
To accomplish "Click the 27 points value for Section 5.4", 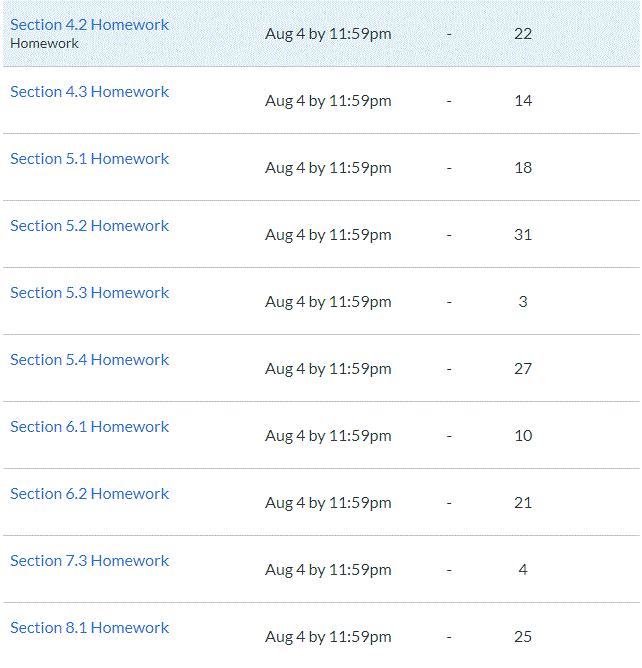I will (523, 368).
